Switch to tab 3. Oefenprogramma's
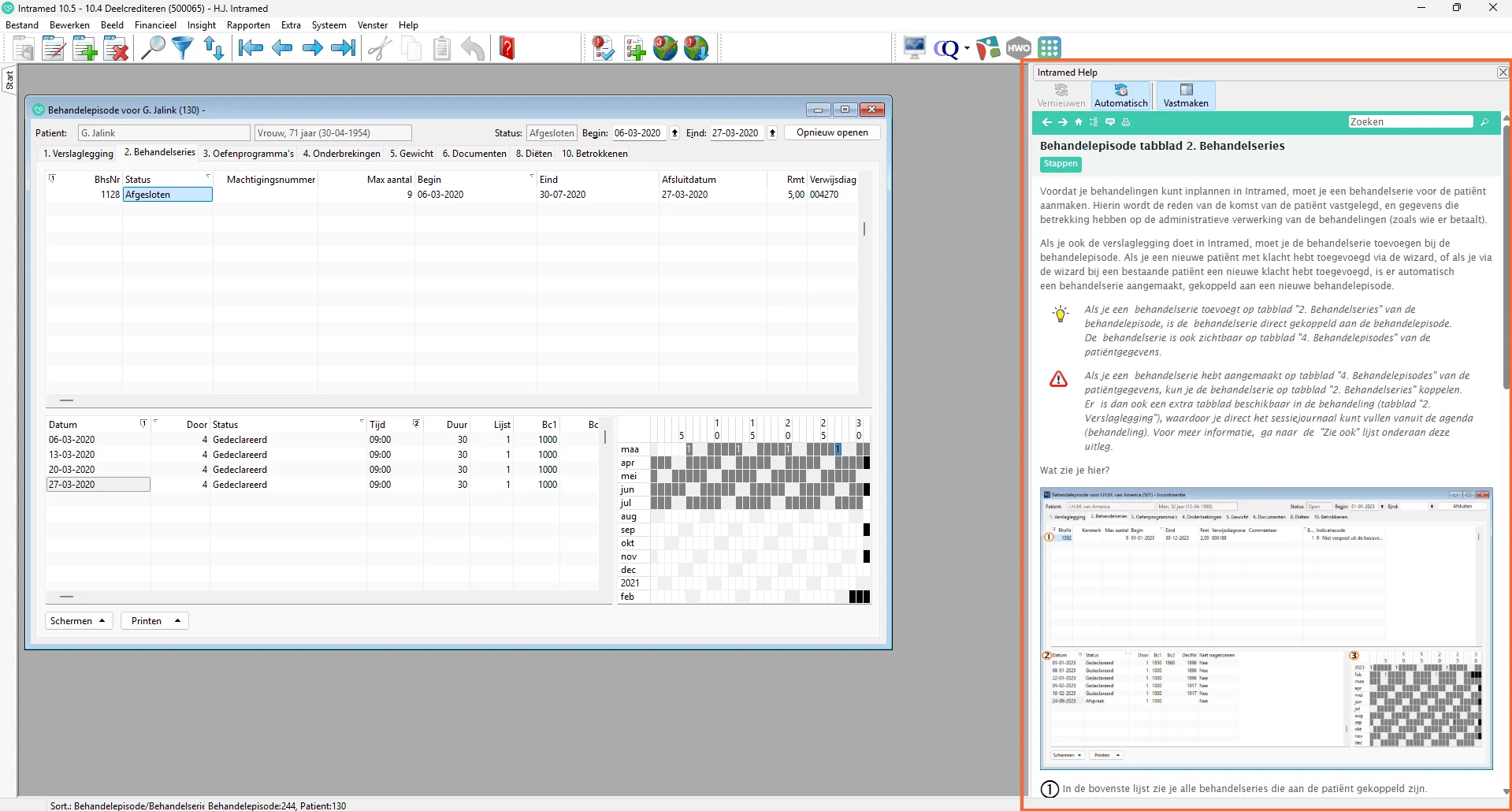This screenshot has height=811, width=1512. coord(248,154)
